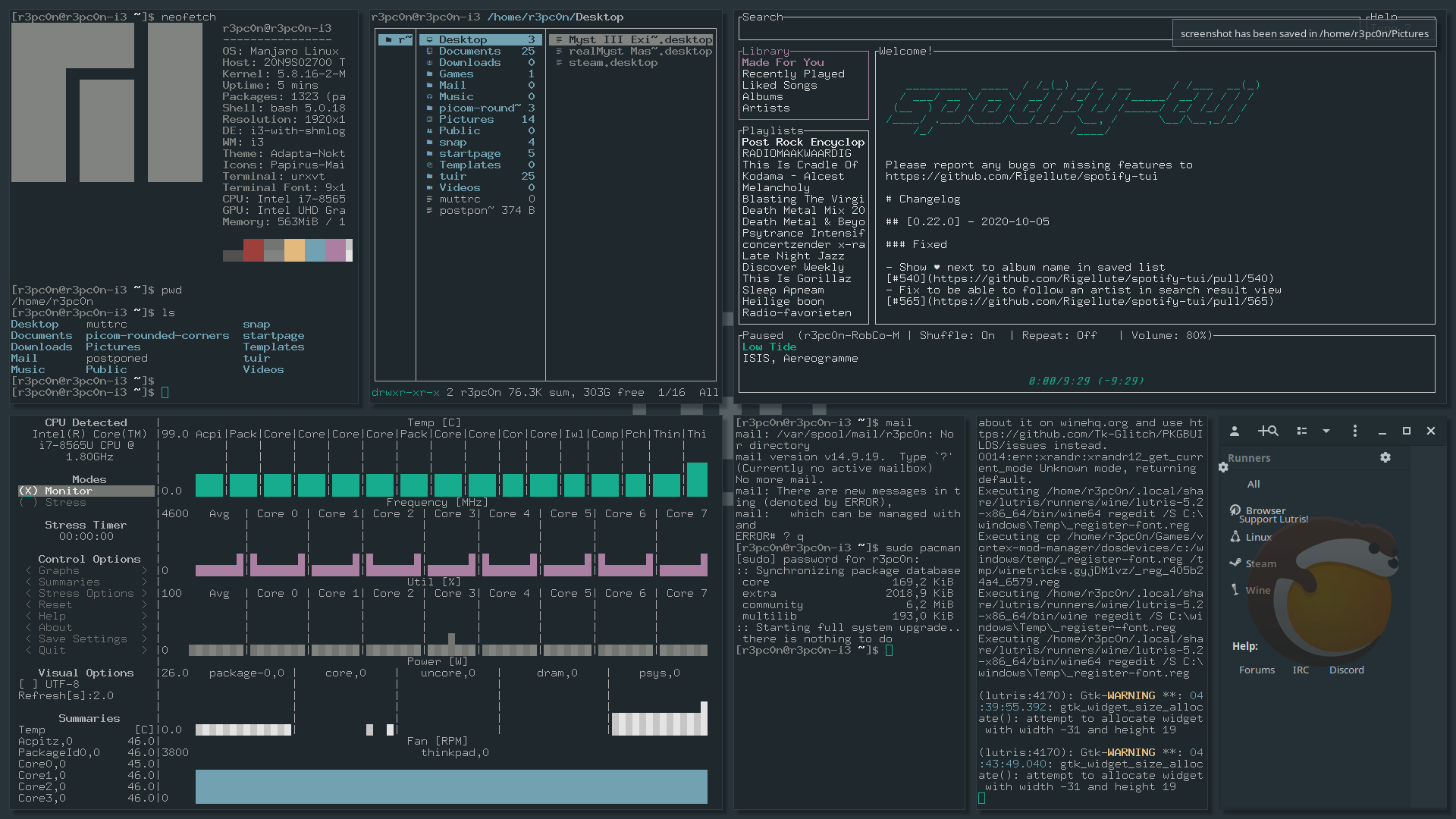Open the Discord help link
The width and height of the screenshot is (1456, 819).
1346,670
